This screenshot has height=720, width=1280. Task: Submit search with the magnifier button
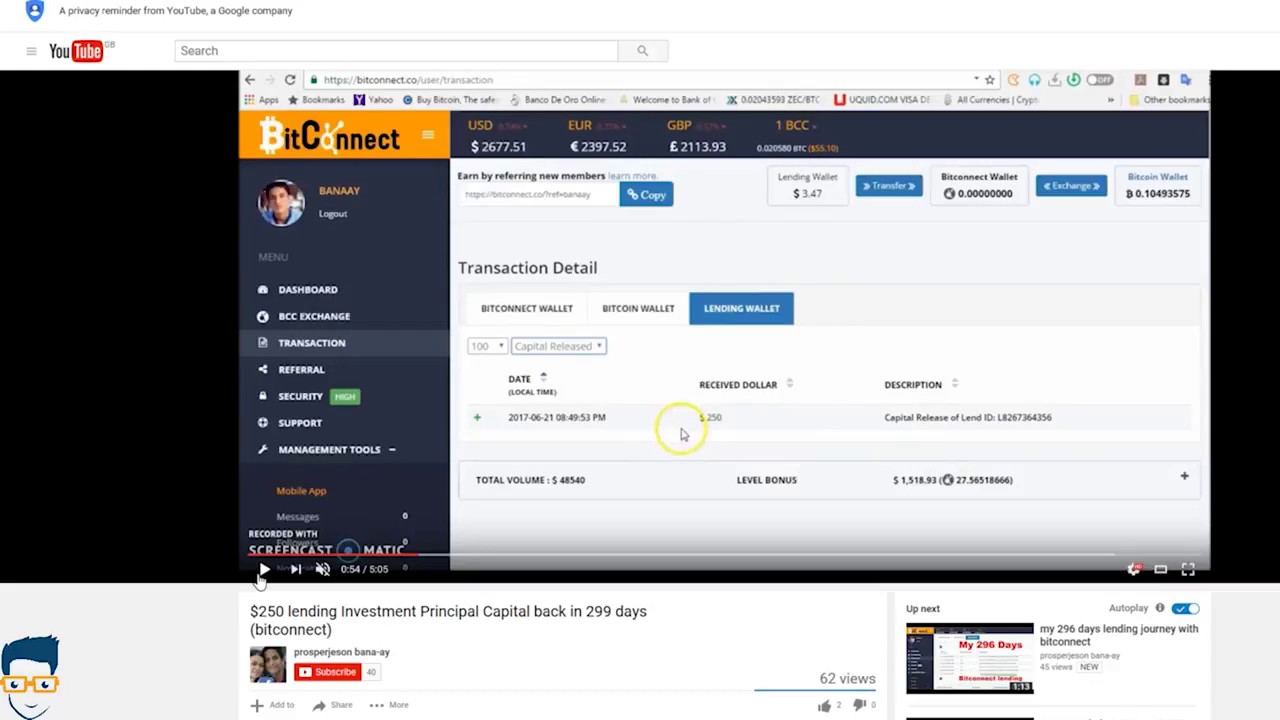click(643, 51)
